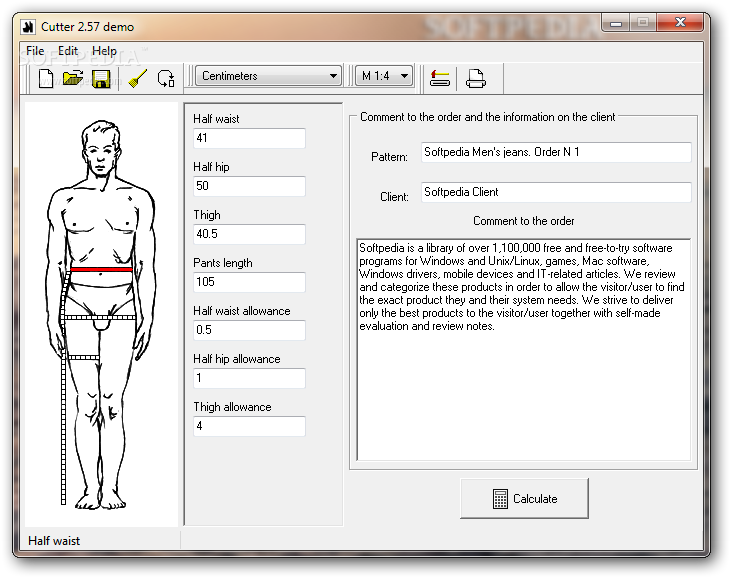Open the Help menu
Image resolution: width=731 pixels, height=578 pixels.
[104, 51]
